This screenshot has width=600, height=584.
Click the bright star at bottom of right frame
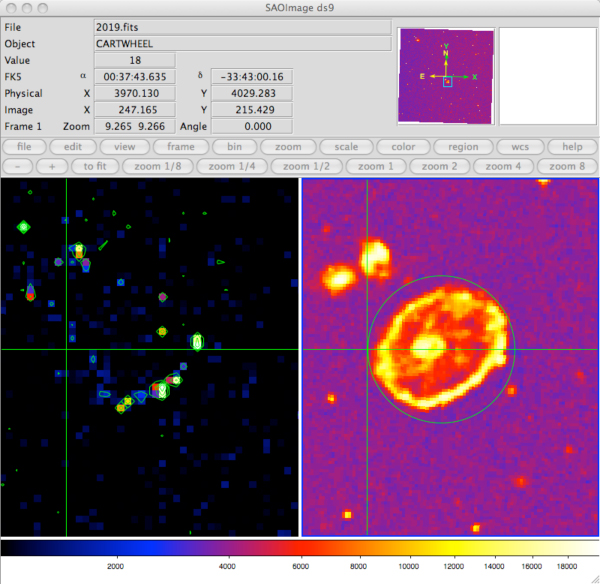click(476, 529)
